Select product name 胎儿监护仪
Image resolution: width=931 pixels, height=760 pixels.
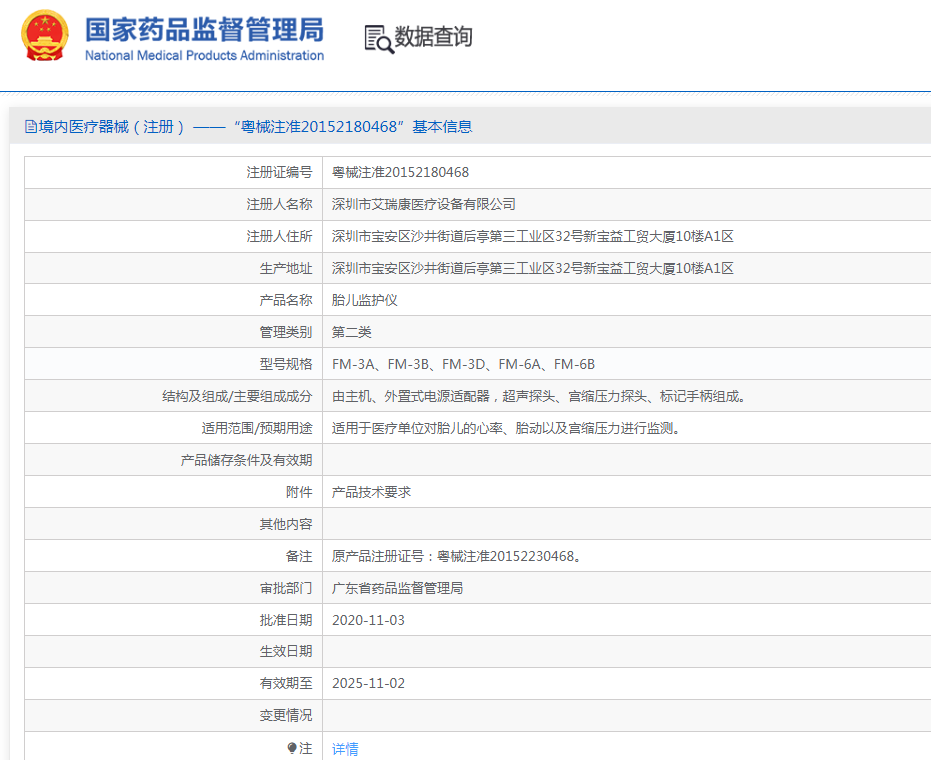[365, 300]
